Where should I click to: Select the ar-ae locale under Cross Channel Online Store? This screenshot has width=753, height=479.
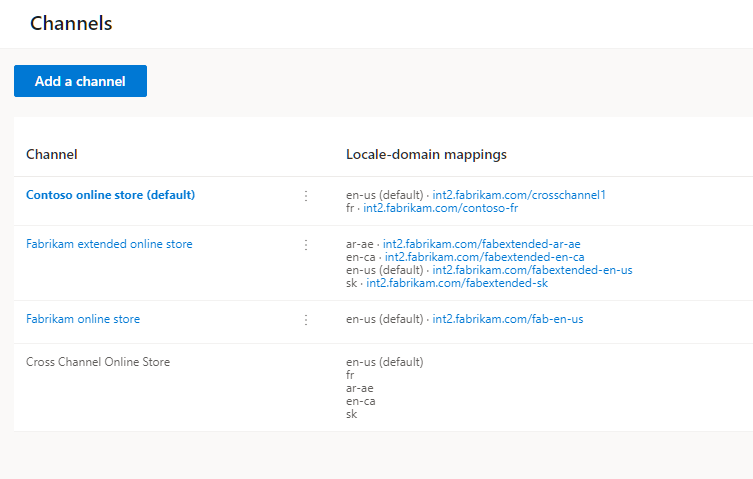[360, 388]
